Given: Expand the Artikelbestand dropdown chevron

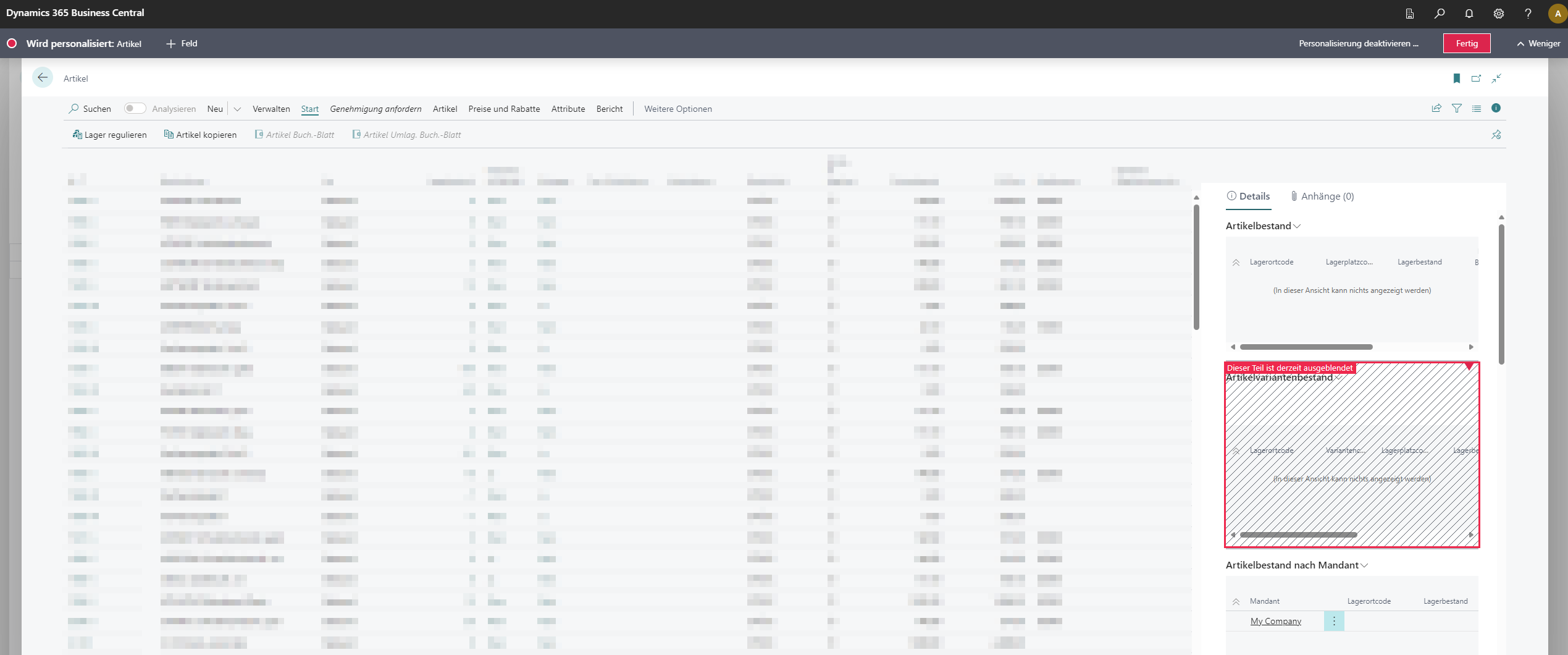Looking at the screenshot, I should pyautogui.click(x=1297, y=226).
